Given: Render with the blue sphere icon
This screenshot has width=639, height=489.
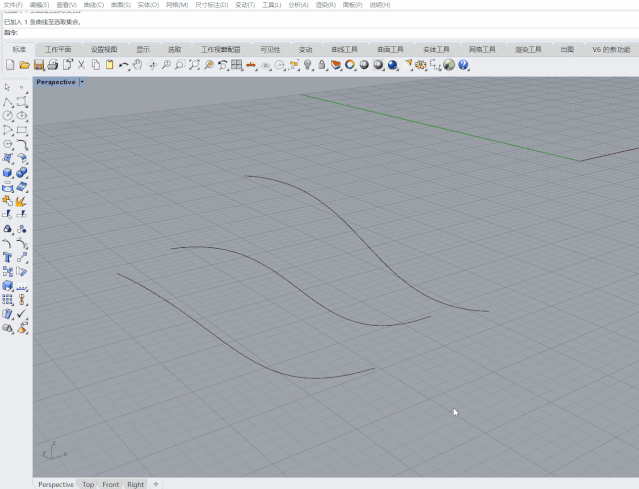Looking at the screenshot, I should (392, 65).
